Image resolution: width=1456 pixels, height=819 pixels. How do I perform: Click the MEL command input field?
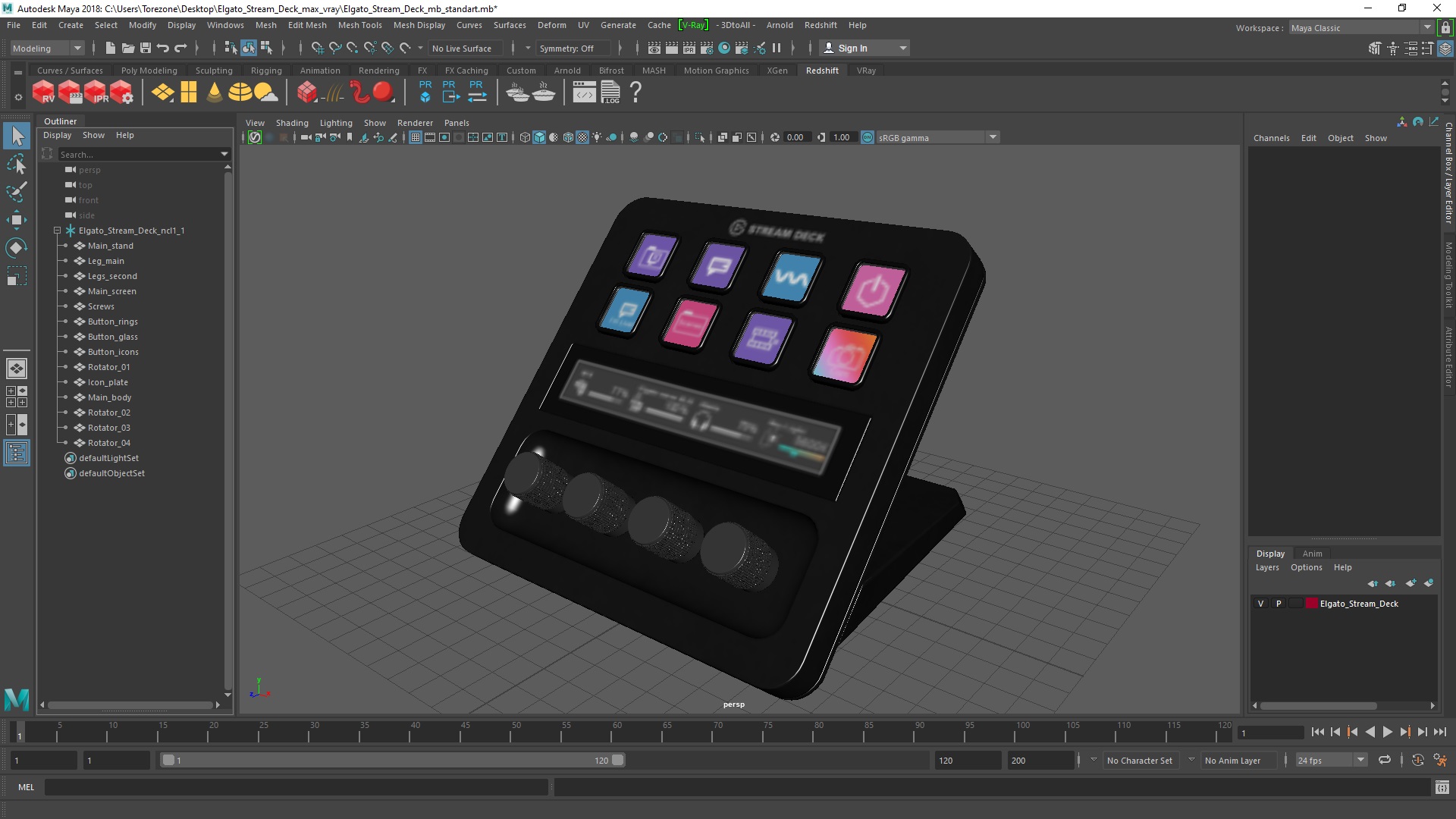[296, 788]
